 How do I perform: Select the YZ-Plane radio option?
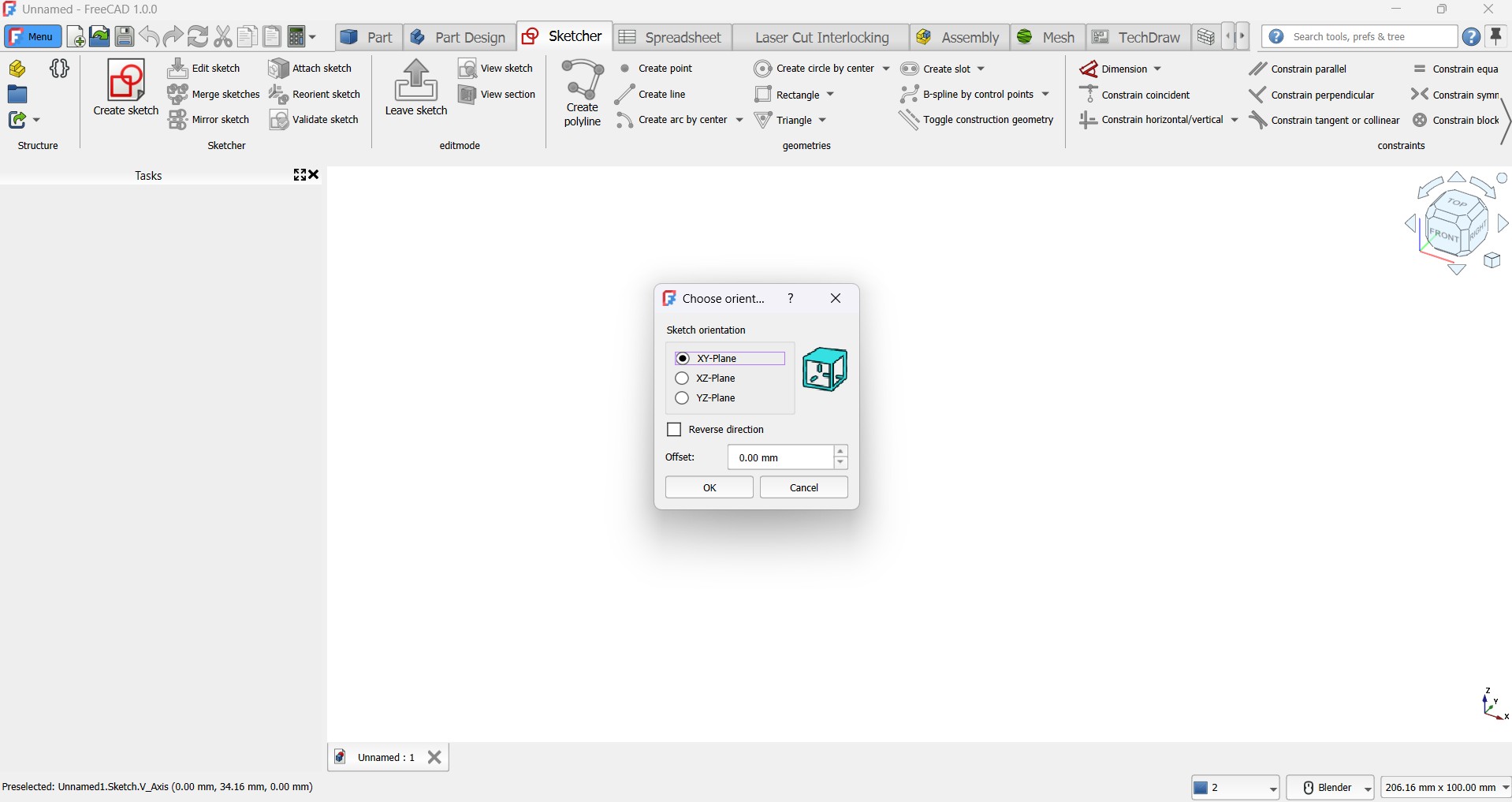[x=706, y=398]
